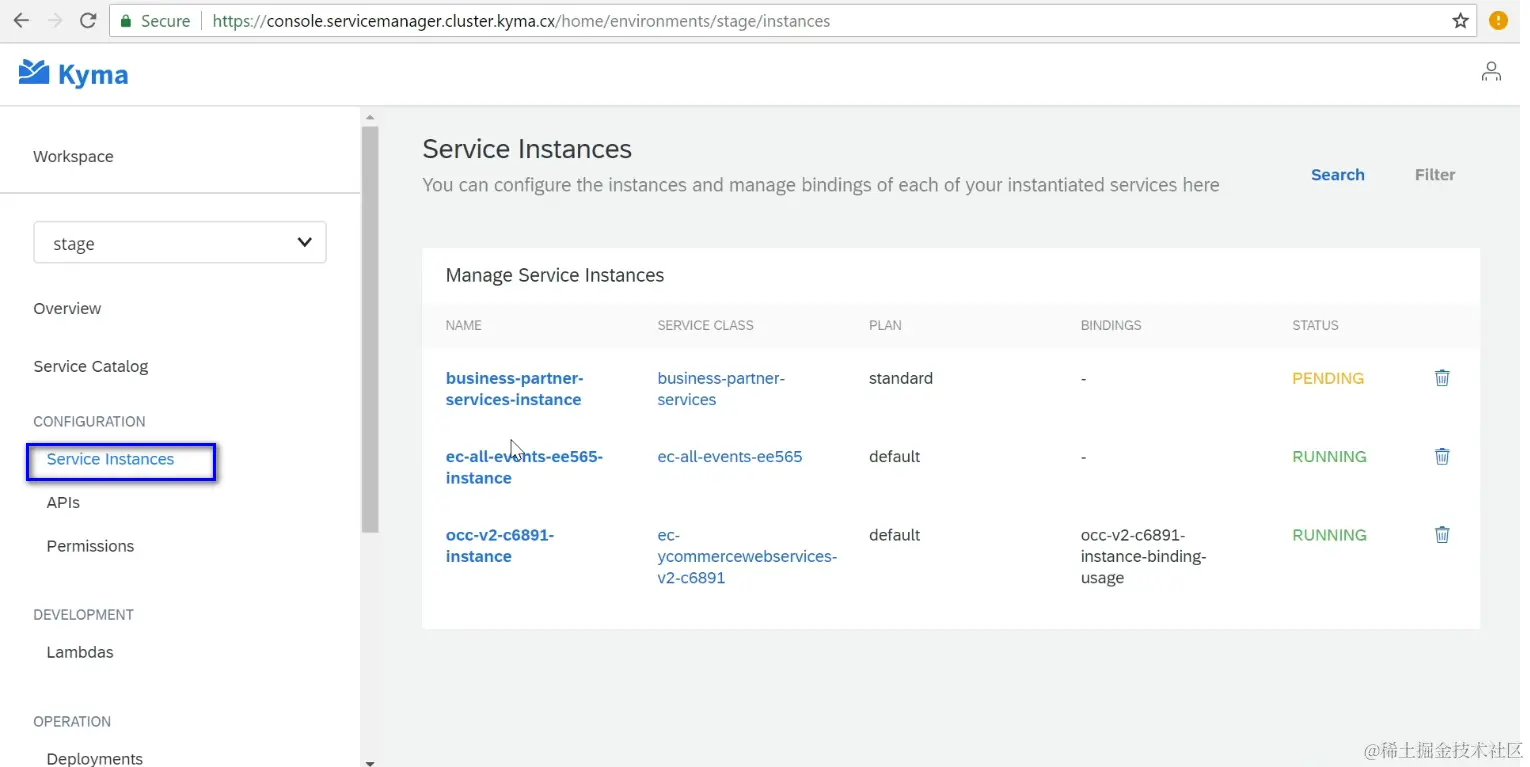The image size is (1530, 767).
Task: Click the orange warning icon in browser toolbar
Action: 1498,21
